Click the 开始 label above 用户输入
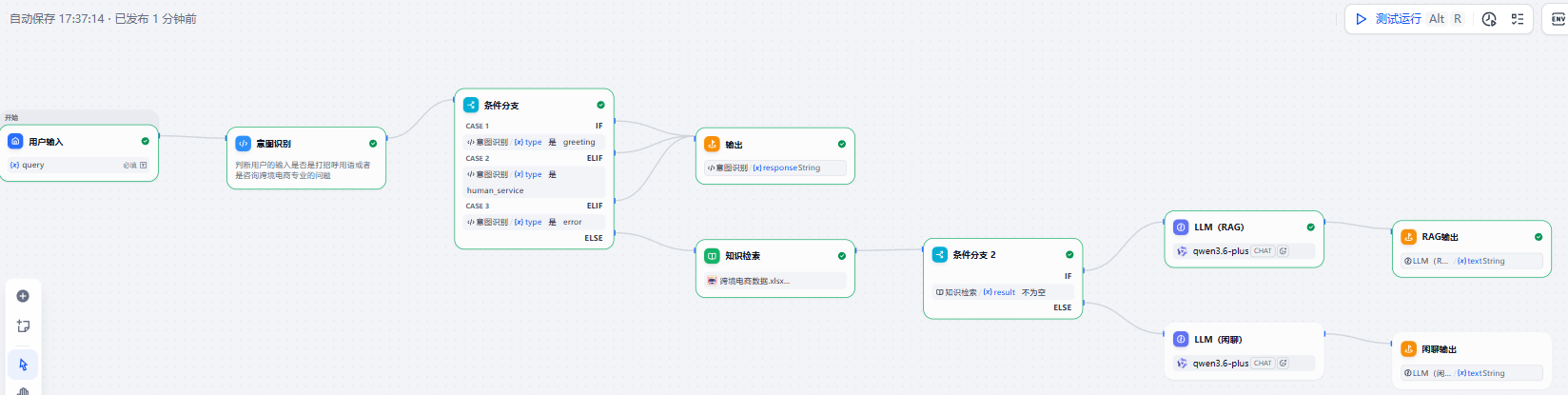The image size is (1568, 395). pyautogui.click(x=11, y=118)
